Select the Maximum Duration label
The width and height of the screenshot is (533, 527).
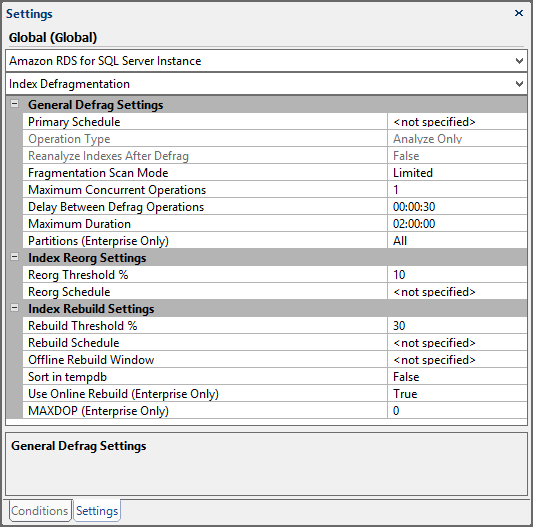[79, 224]
